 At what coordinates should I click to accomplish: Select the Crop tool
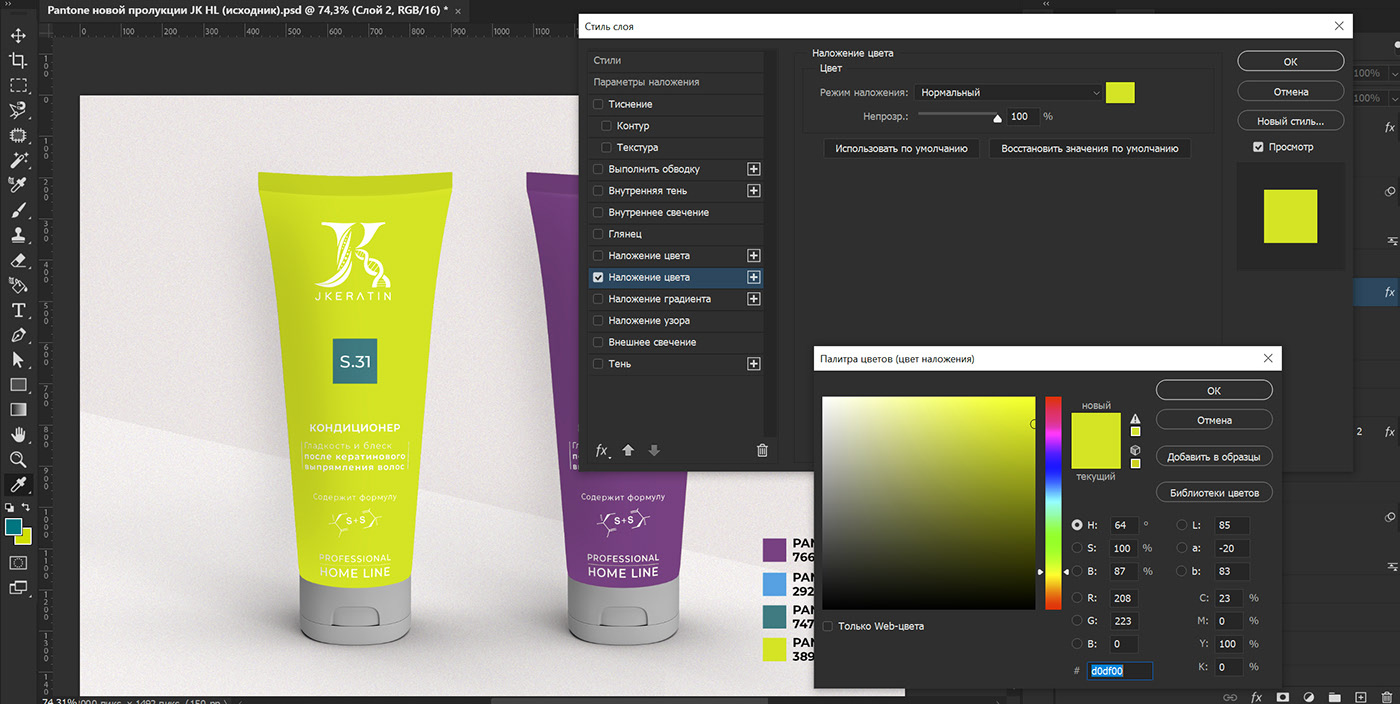coord(18,61)
